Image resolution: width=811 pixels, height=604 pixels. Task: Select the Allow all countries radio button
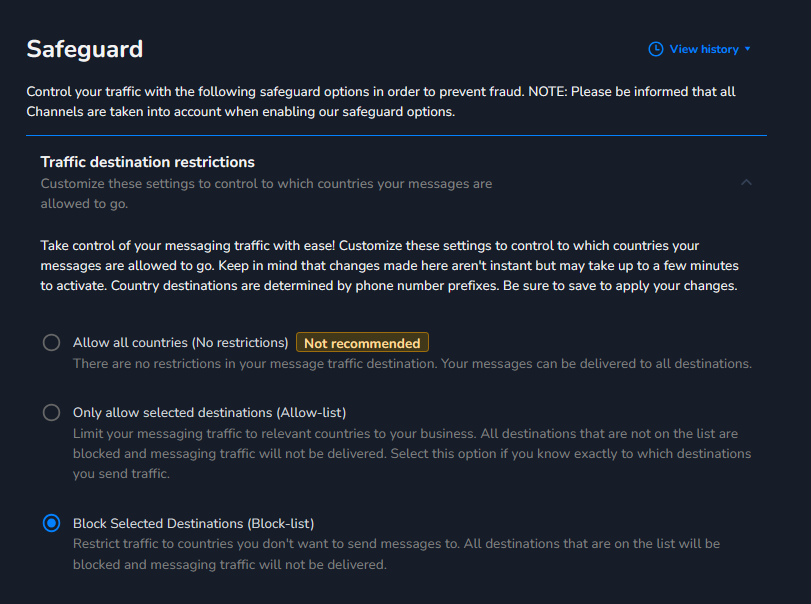click(x=52, y=343)
